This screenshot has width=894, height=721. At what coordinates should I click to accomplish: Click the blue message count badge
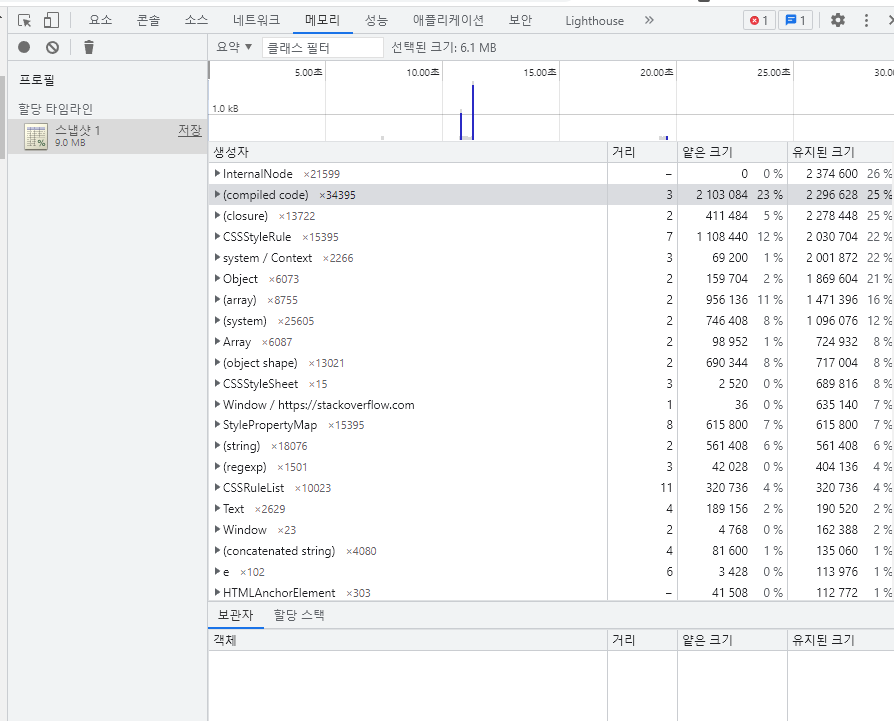pyautogui.click(x=796, y=20)
